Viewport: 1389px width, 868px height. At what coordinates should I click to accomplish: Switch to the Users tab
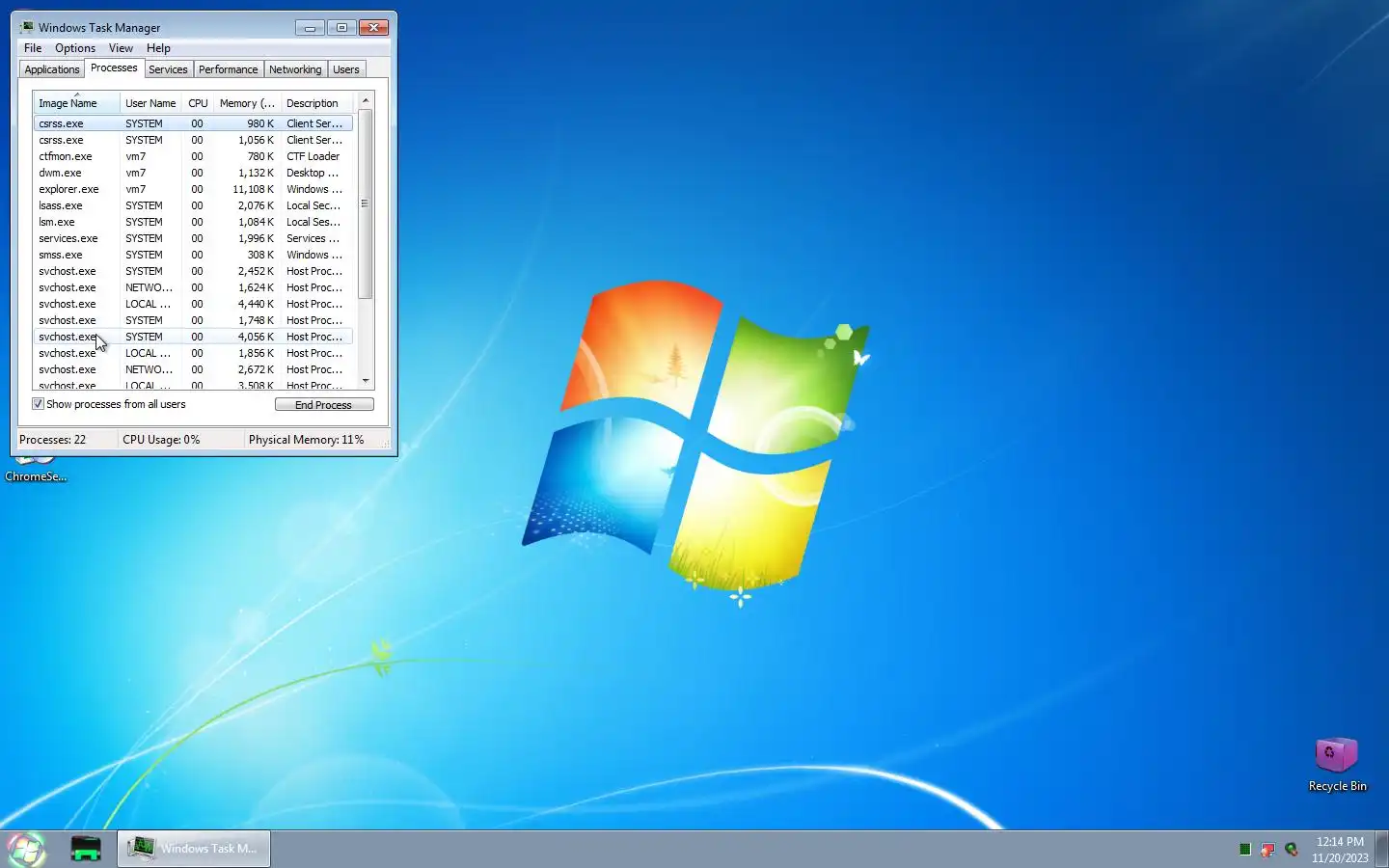click(346, 69)
